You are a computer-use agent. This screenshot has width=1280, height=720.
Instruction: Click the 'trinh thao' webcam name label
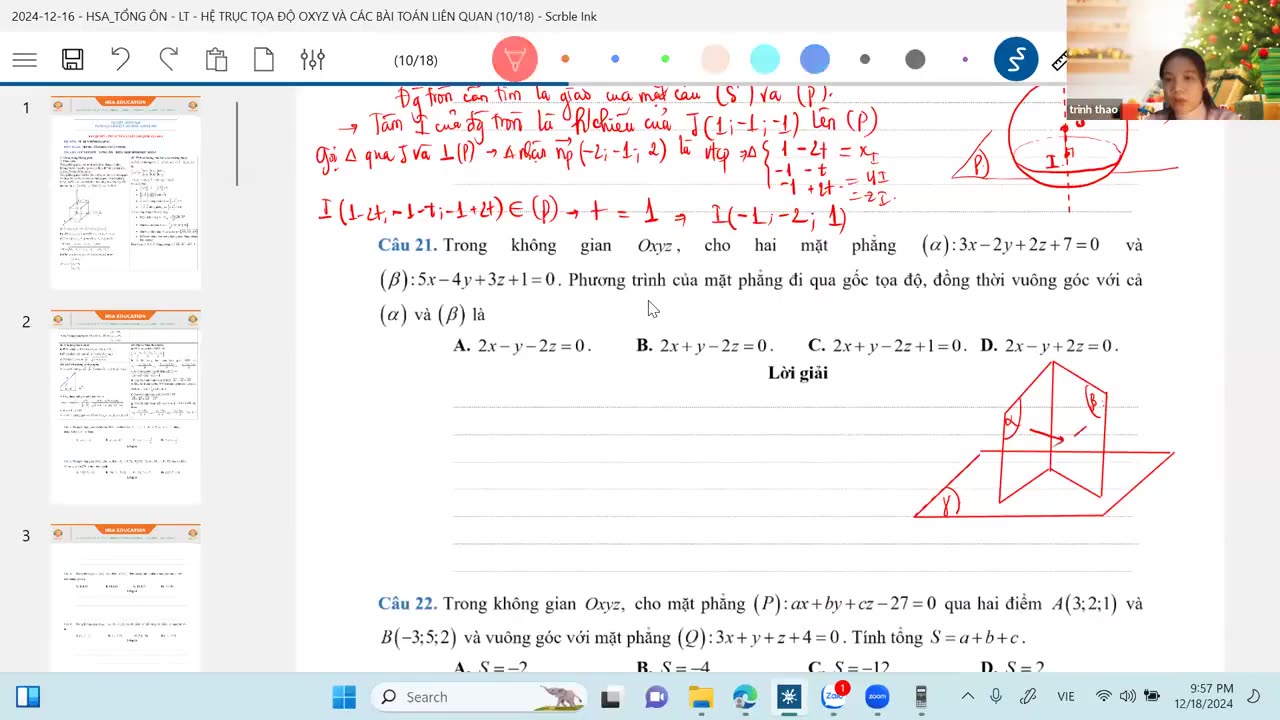click(1093, 110)
